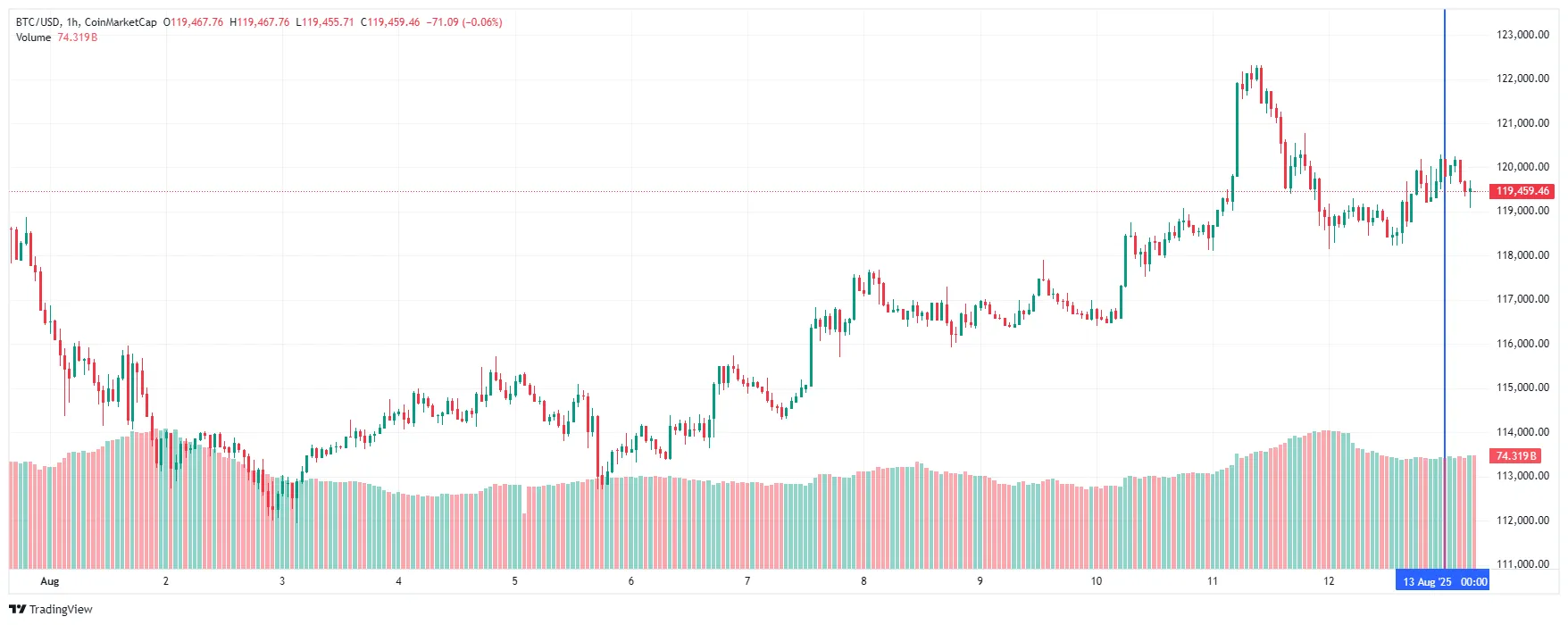Click the 74.319B value beside Volume

coord(77,37)
